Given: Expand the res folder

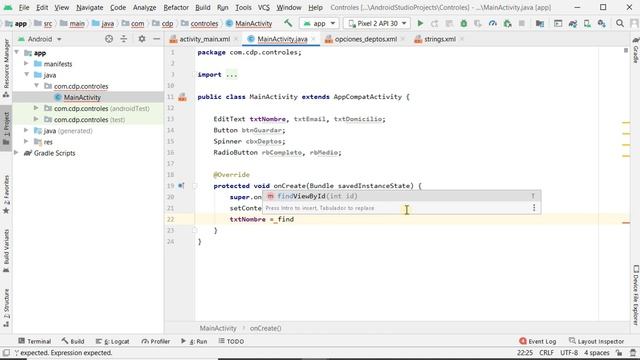Looking at the screenshot, I should pyautogui.click(x=26, y=142).
